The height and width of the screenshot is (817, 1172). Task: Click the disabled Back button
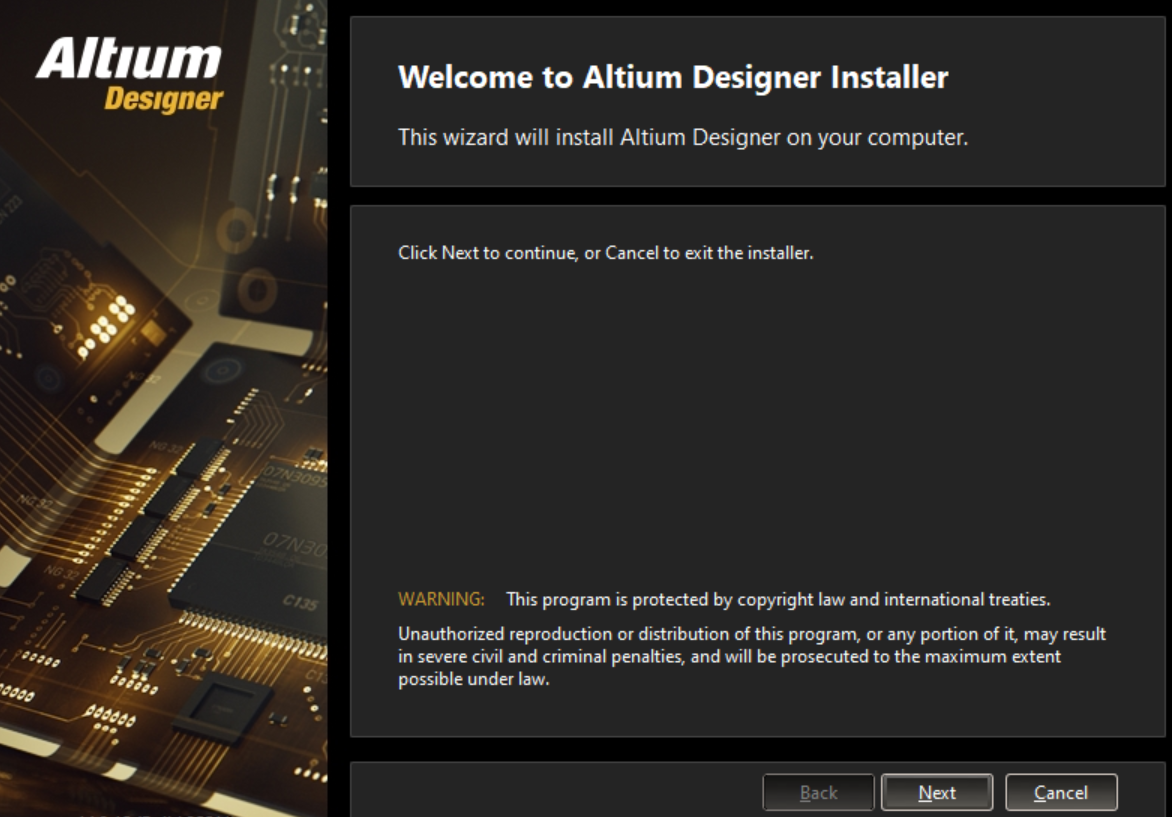tap(818, 792)
